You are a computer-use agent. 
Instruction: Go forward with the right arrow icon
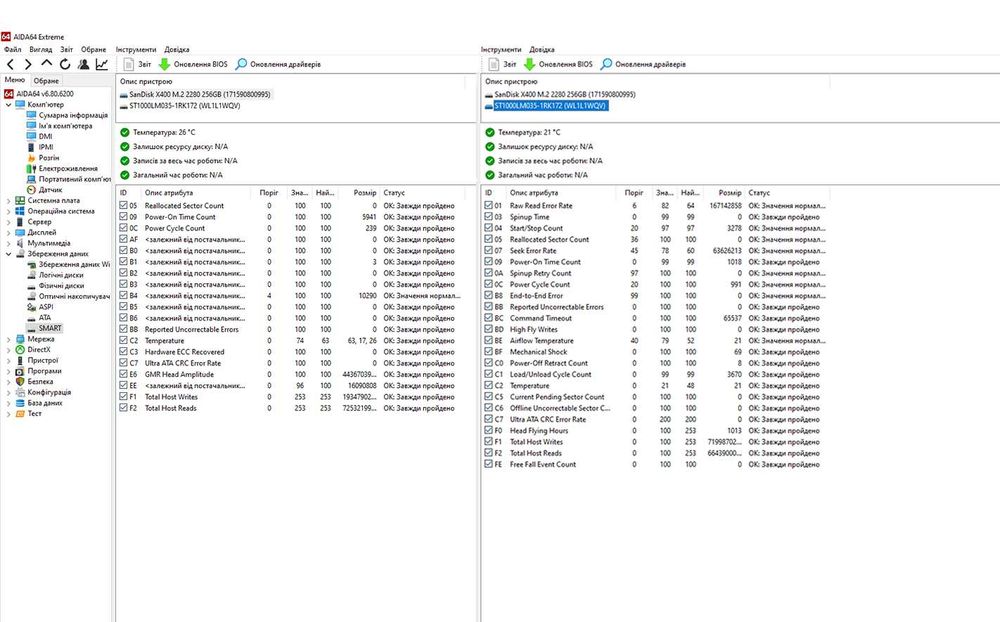point(28,64)
